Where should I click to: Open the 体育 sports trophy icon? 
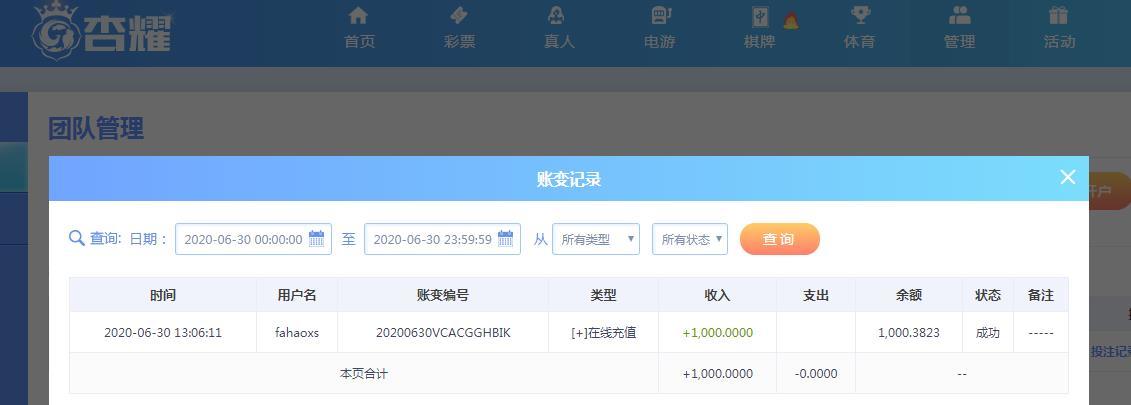[859, 16]
